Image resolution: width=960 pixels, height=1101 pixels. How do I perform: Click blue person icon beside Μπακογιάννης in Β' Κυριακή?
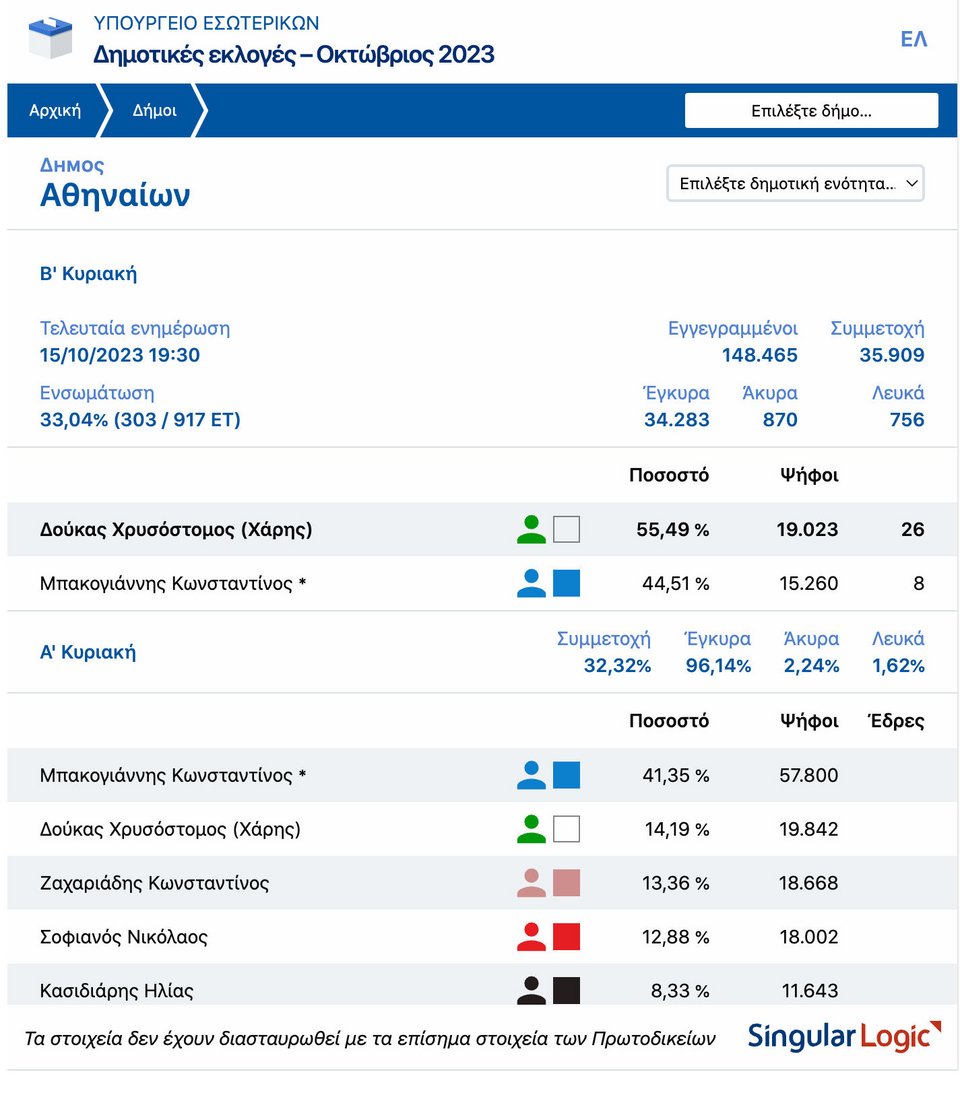click(531, 584)
